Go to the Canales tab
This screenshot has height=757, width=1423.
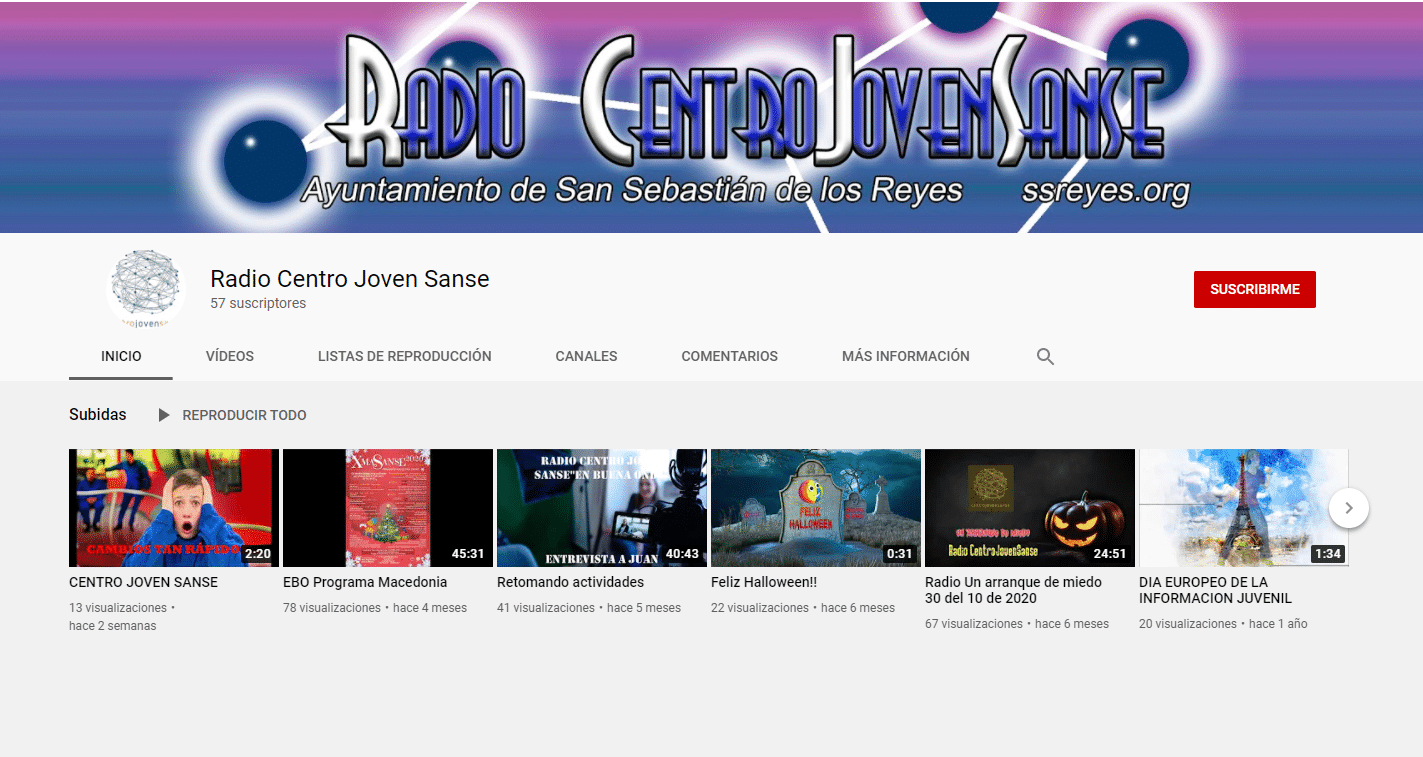[586, 356]
